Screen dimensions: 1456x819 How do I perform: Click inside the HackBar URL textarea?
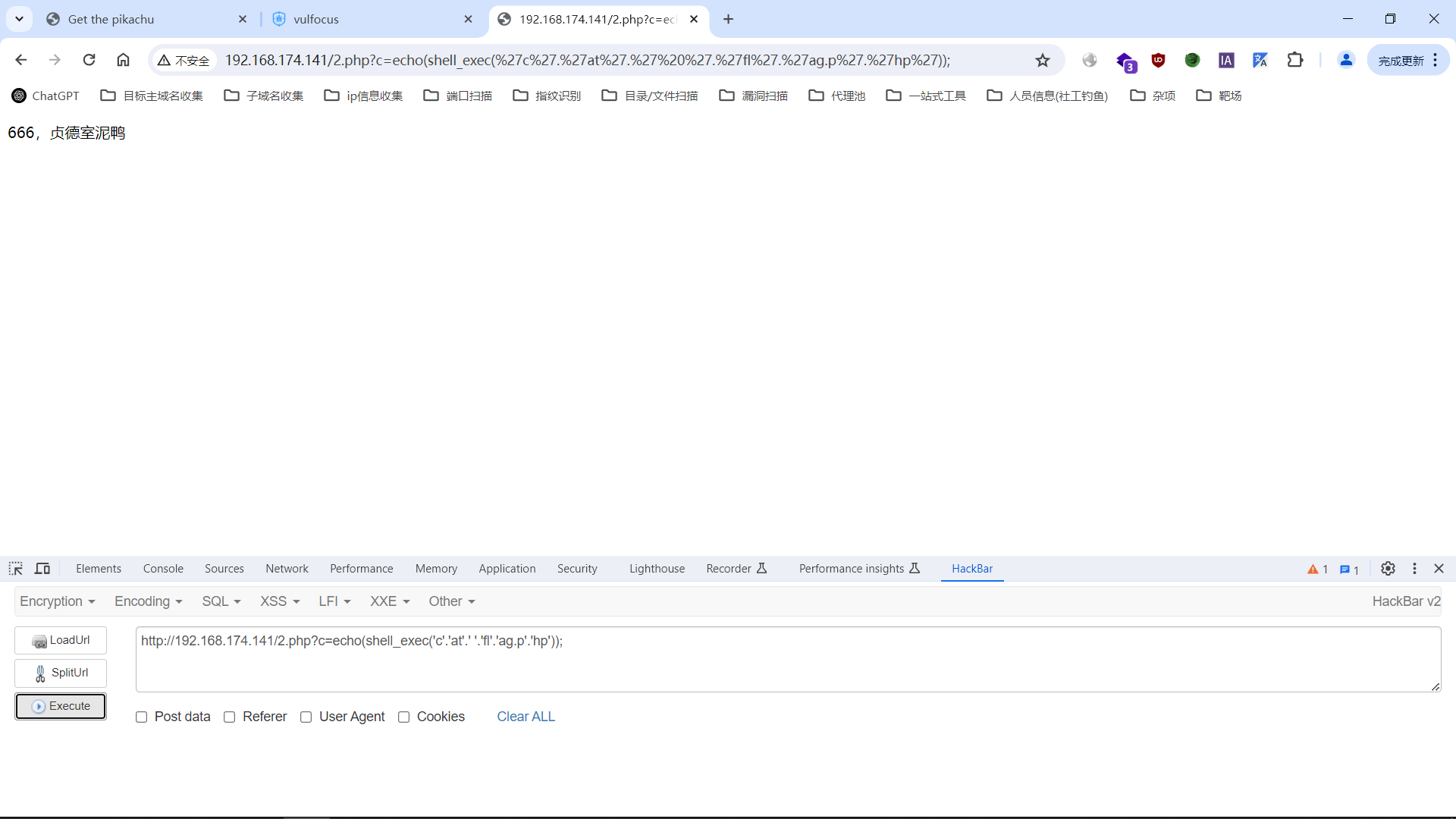click(787, 659)
